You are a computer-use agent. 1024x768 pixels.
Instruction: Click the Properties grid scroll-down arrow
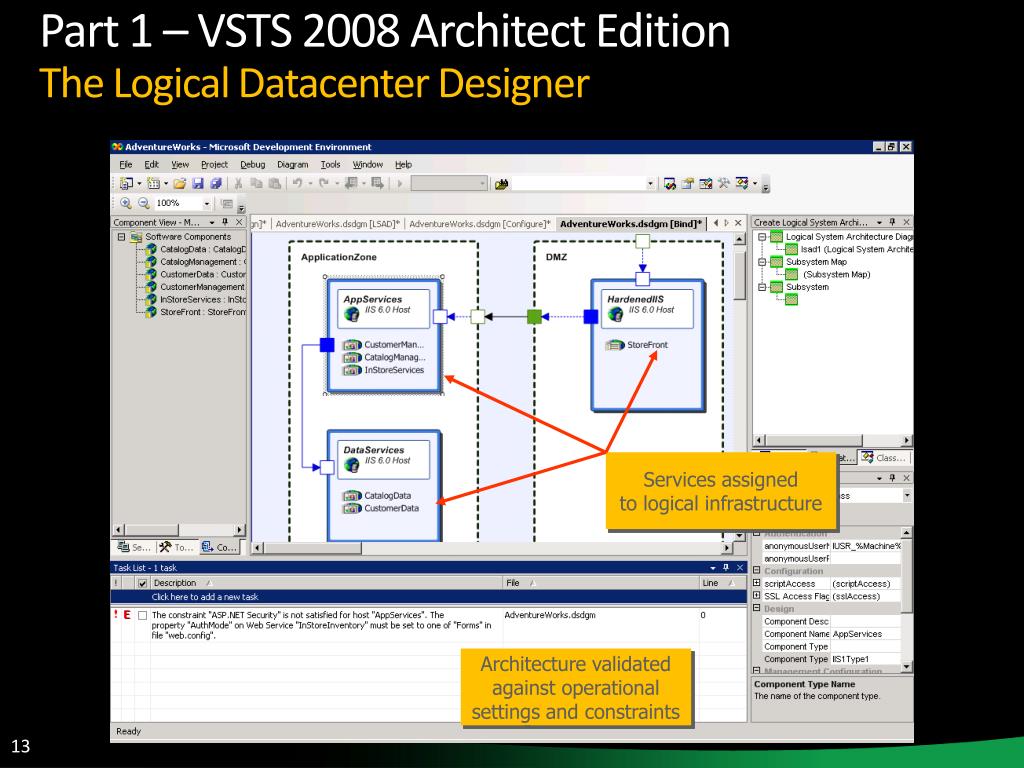point(906,667)
